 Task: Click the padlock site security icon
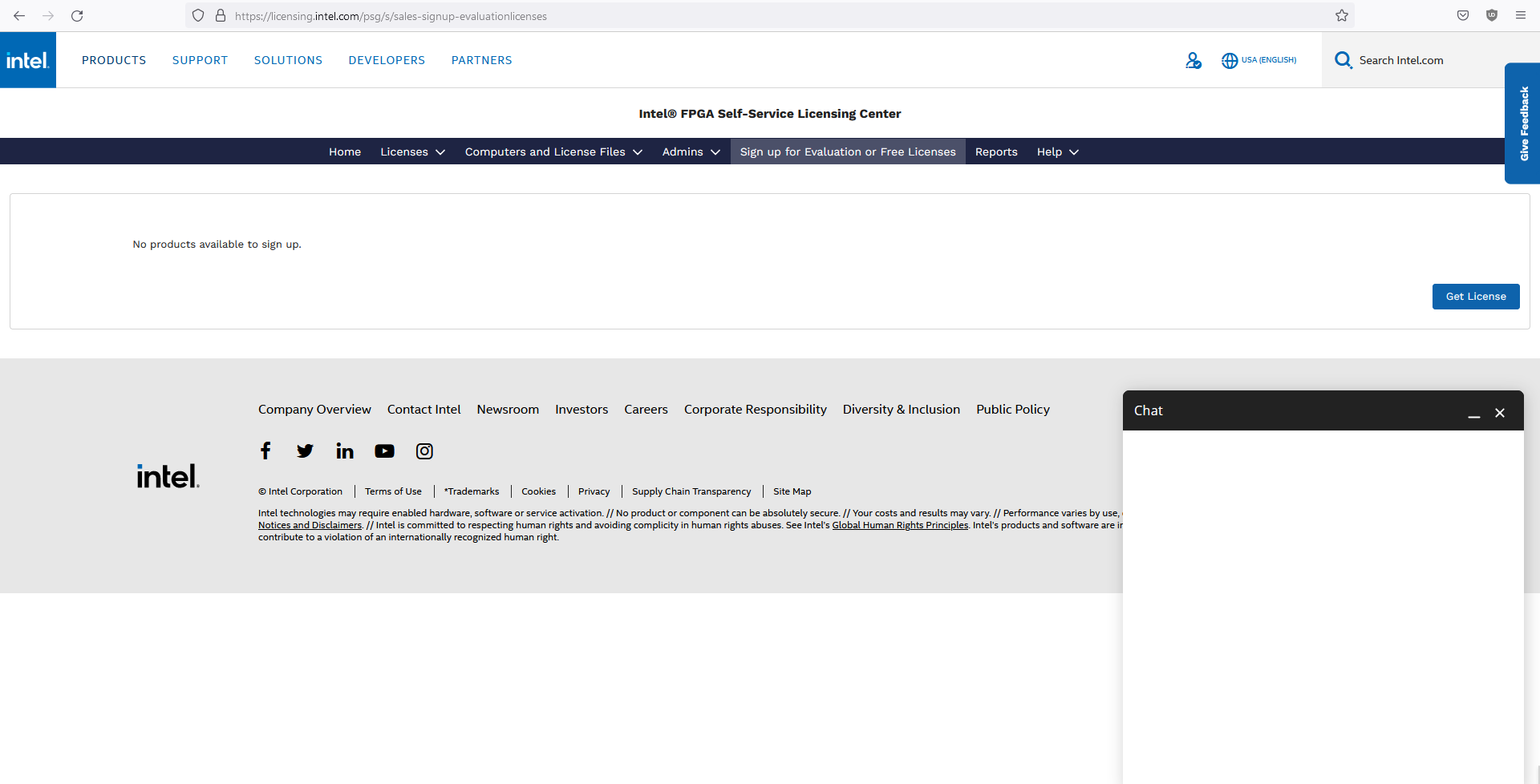tap(221, 16)
